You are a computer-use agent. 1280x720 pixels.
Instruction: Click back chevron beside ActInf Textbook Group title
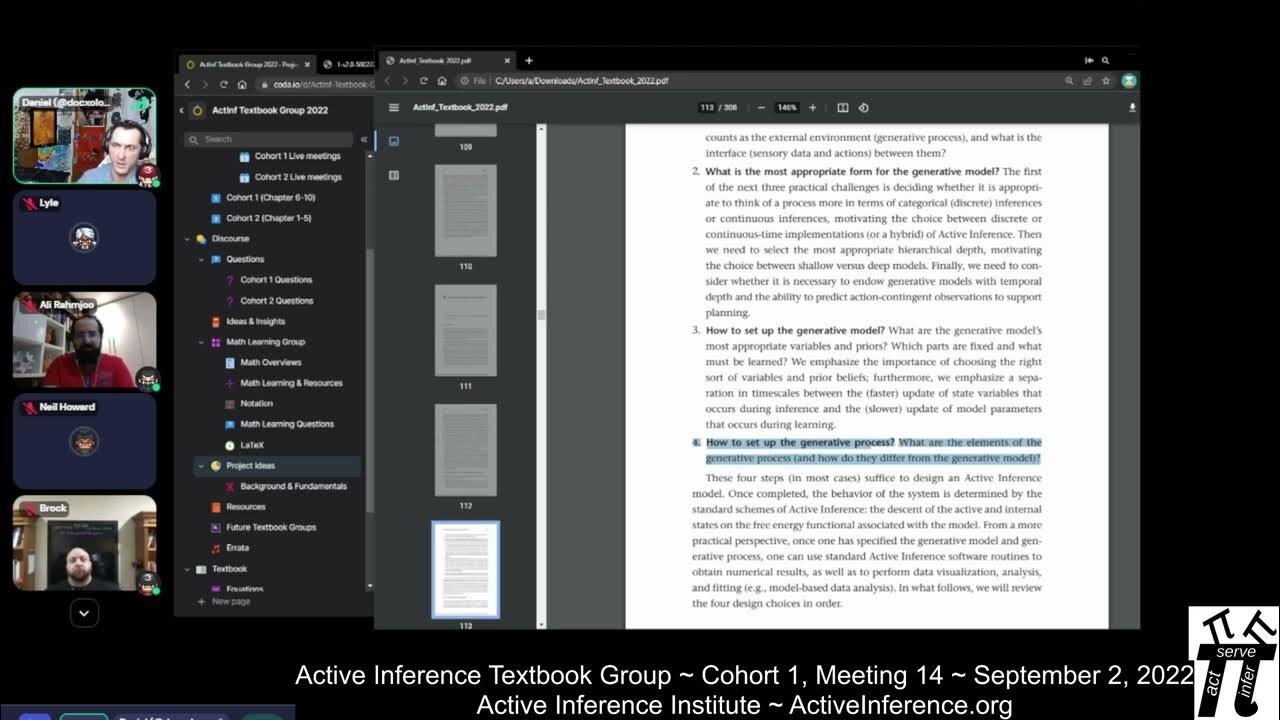coord(182,110)
